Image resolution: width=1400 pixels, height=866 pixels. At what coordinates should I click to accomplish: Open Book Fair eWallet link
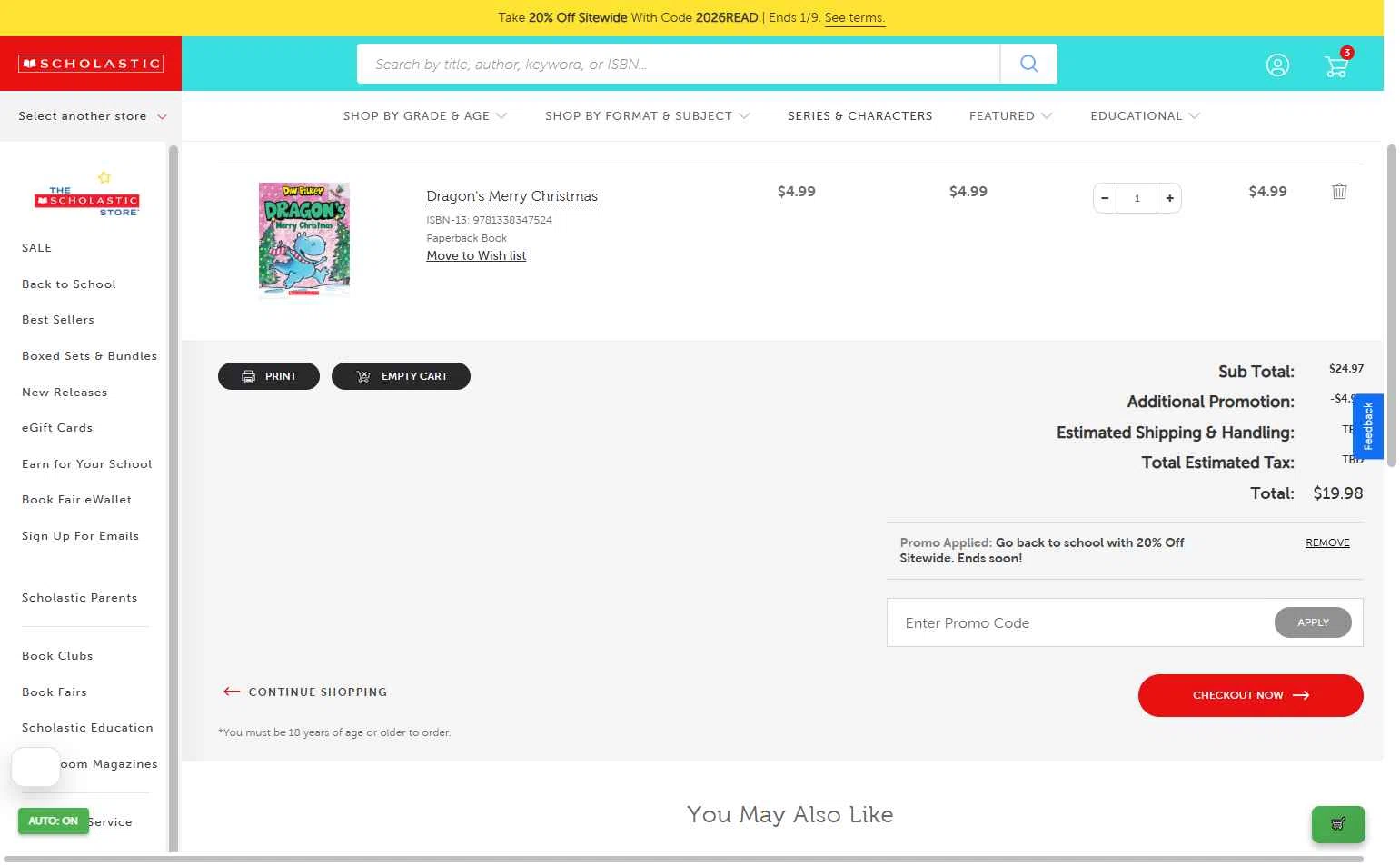coord(76,499)
